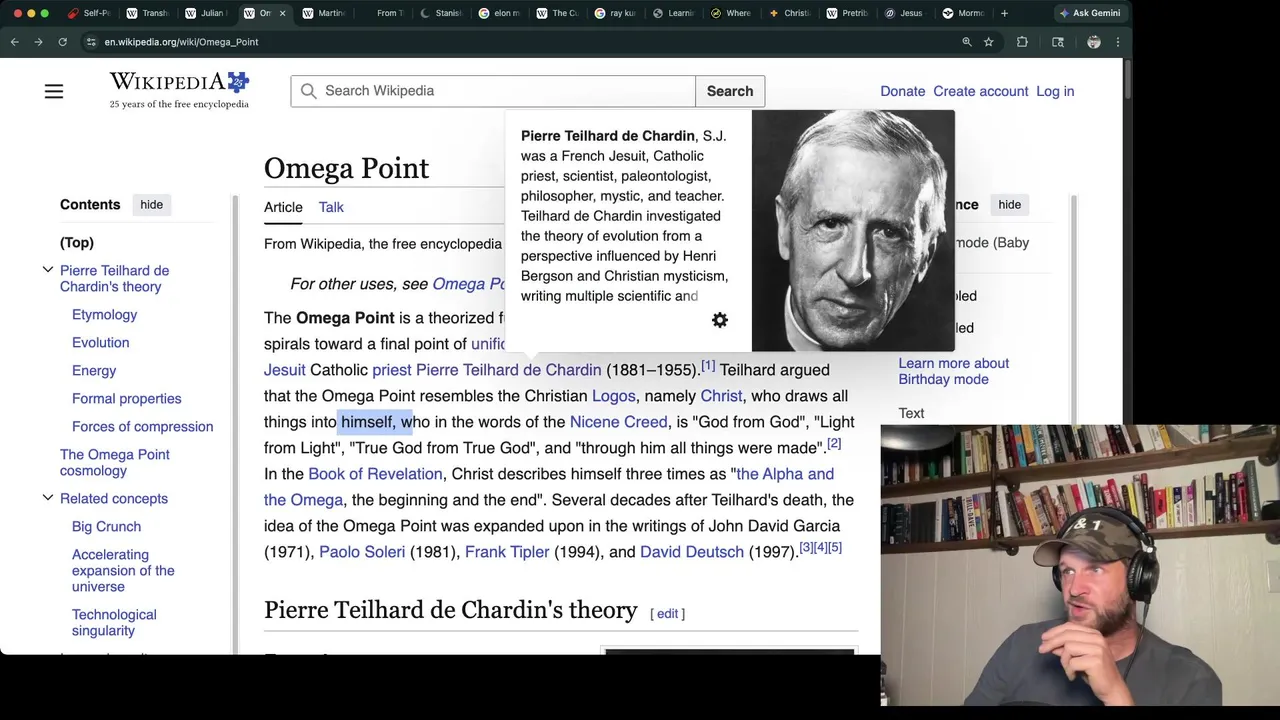Viewport: 1280px width, 720px height.
Task: Go to Etymology in contents
Action: pyautogui.click(x=104, y=314)
